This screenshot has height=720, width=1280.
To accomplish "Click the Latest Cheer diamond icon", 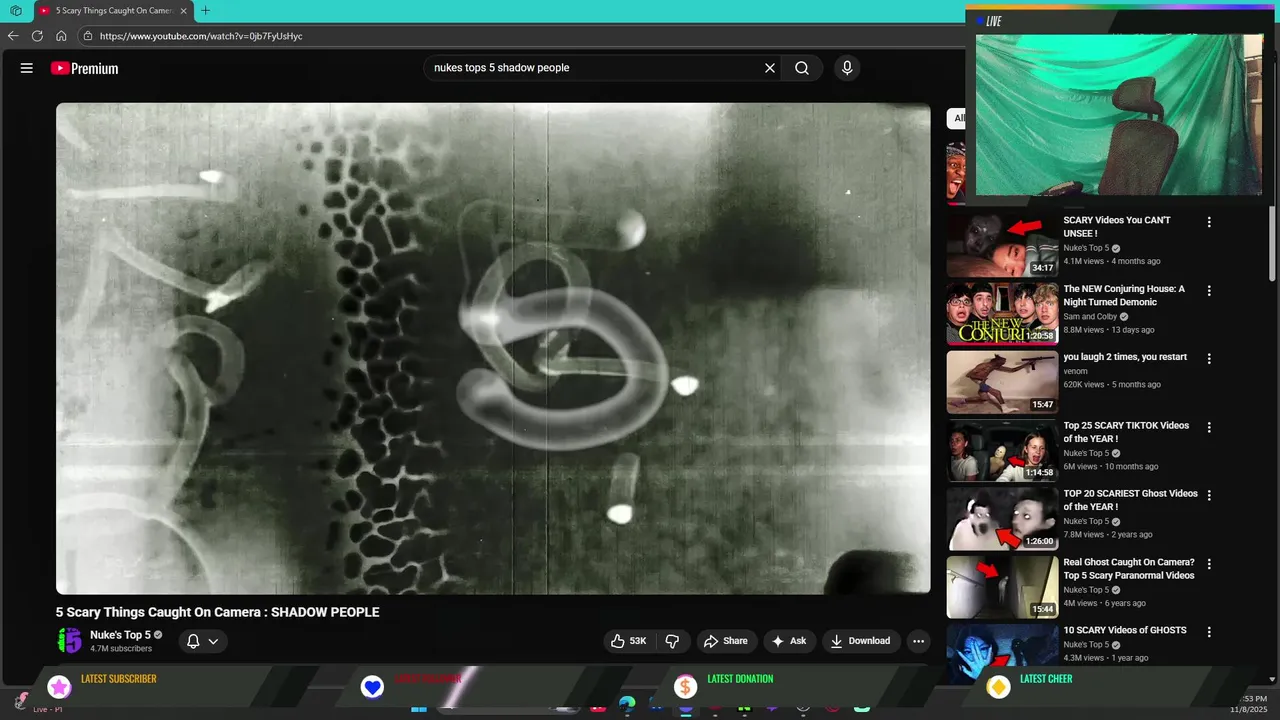I will tap(998, 687).
